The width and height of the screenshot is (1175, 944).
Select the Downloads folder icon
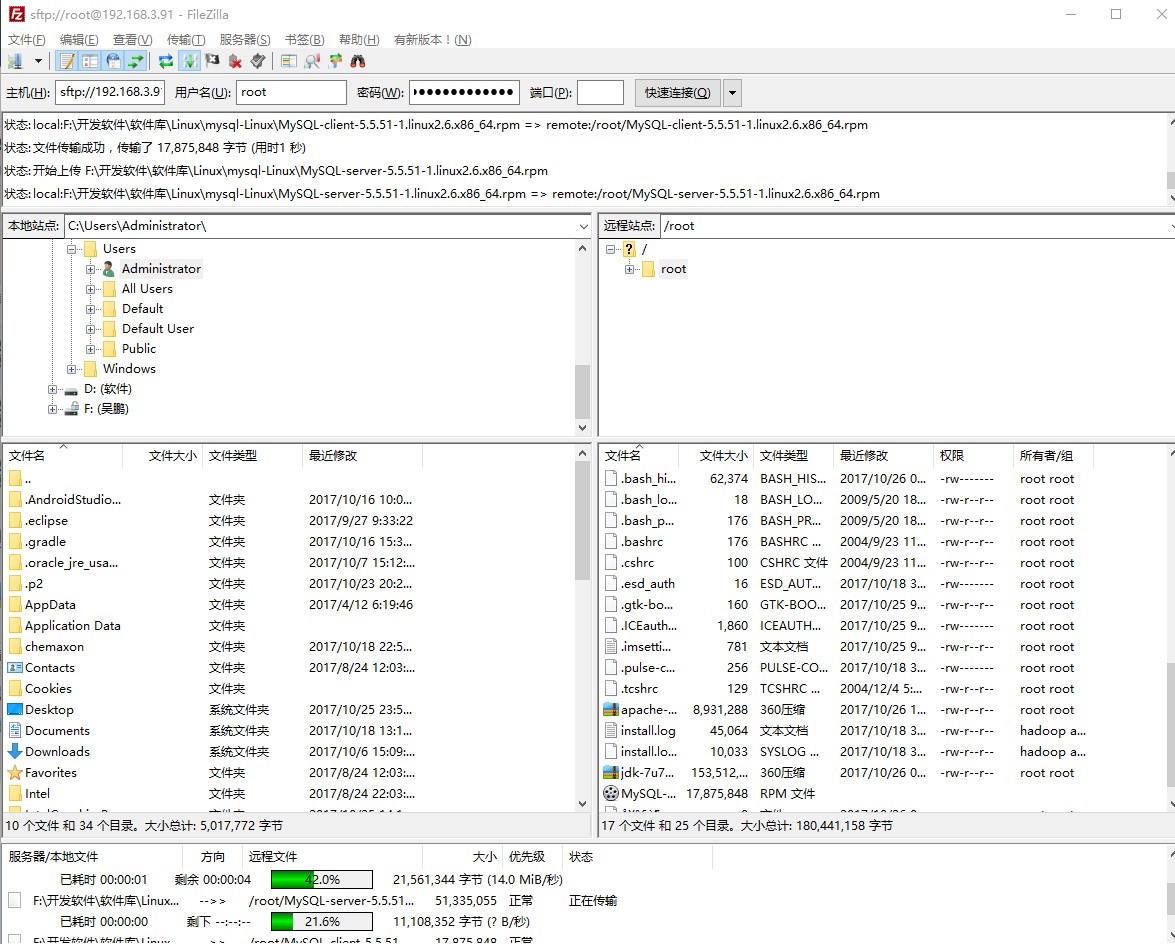[x=15, y=751]
